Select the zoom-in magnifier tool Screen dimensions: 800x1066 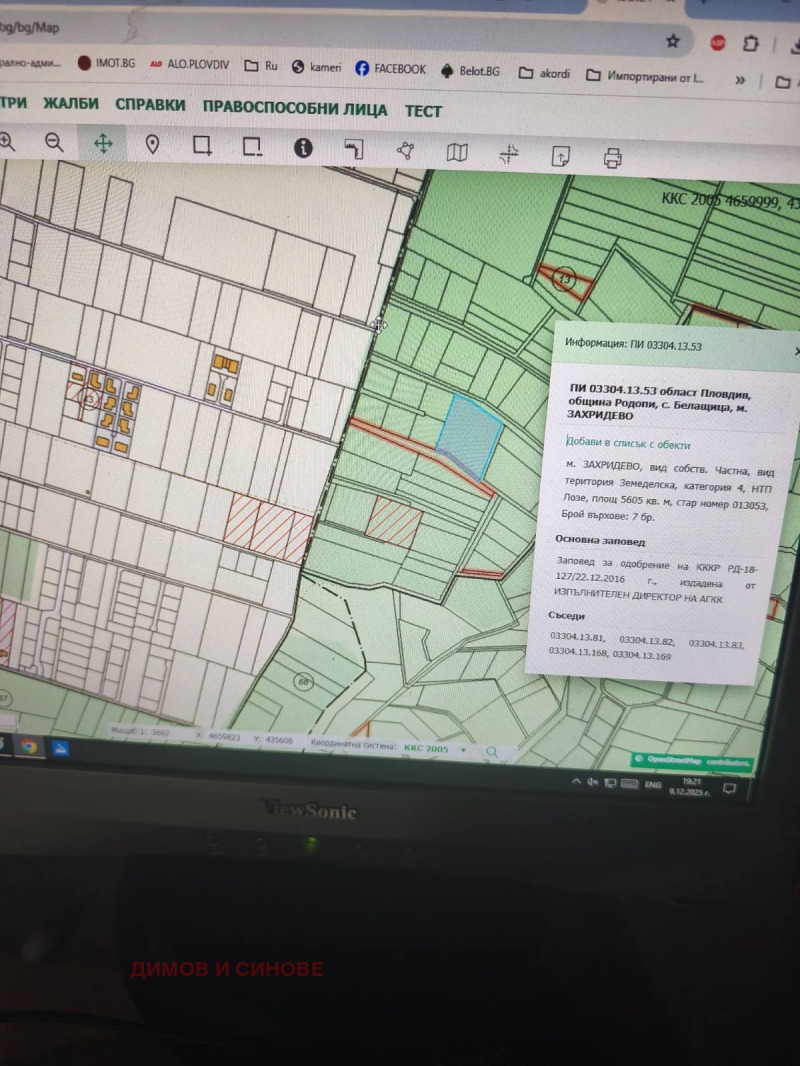pyautogui.click(x=8, y=143)
